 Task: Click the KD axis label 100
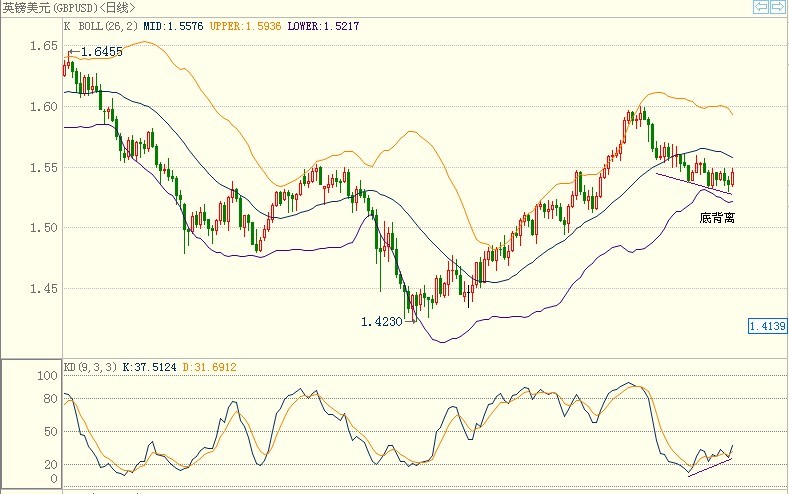coord(47,376)
